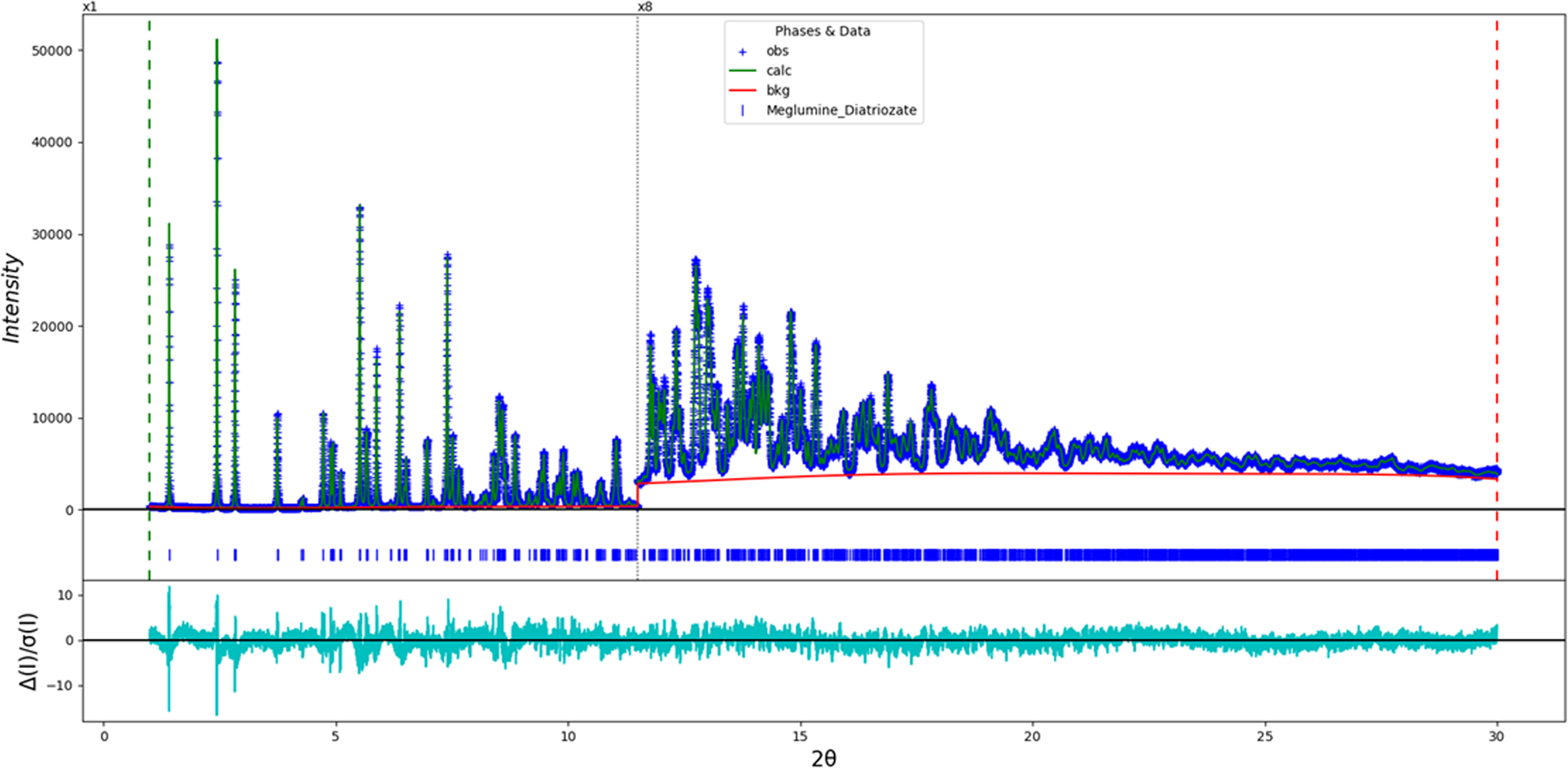
Task: Click the 40000 y-axis tick label
Action: pos(52,143)
